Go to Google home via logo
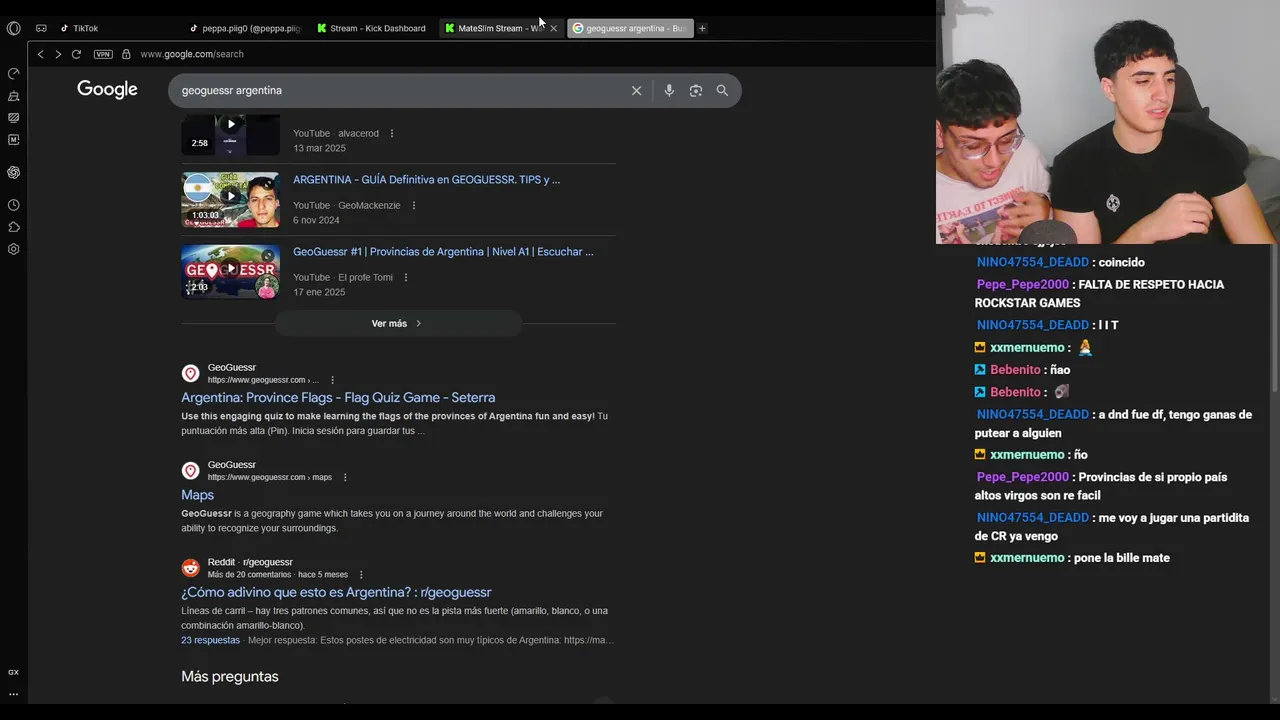 click(107, 90)
